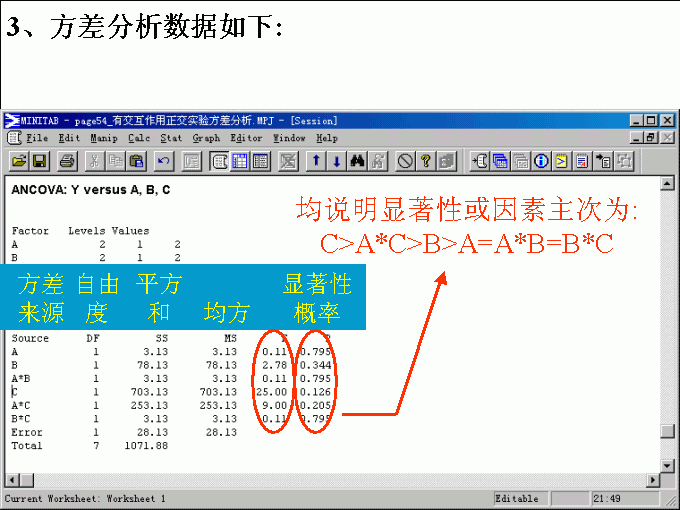This screenshot has width=680, height=510.
Task: Click the Cancel circle-slash icon
Action: click(x=405, y=160)
